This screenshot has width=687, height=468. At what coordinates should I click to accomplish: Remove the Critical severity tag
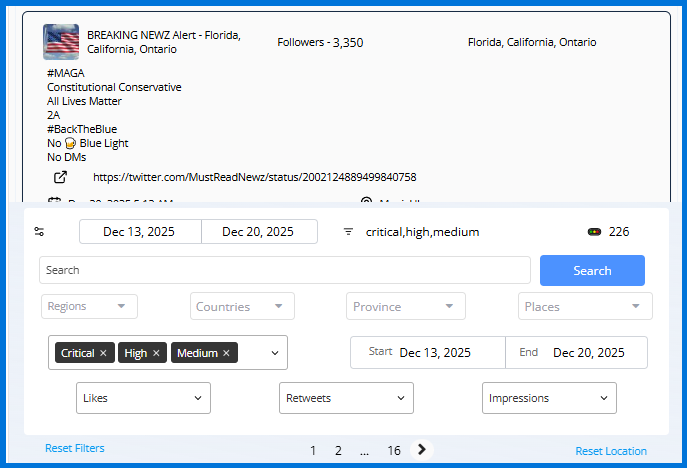pos(103,353)
